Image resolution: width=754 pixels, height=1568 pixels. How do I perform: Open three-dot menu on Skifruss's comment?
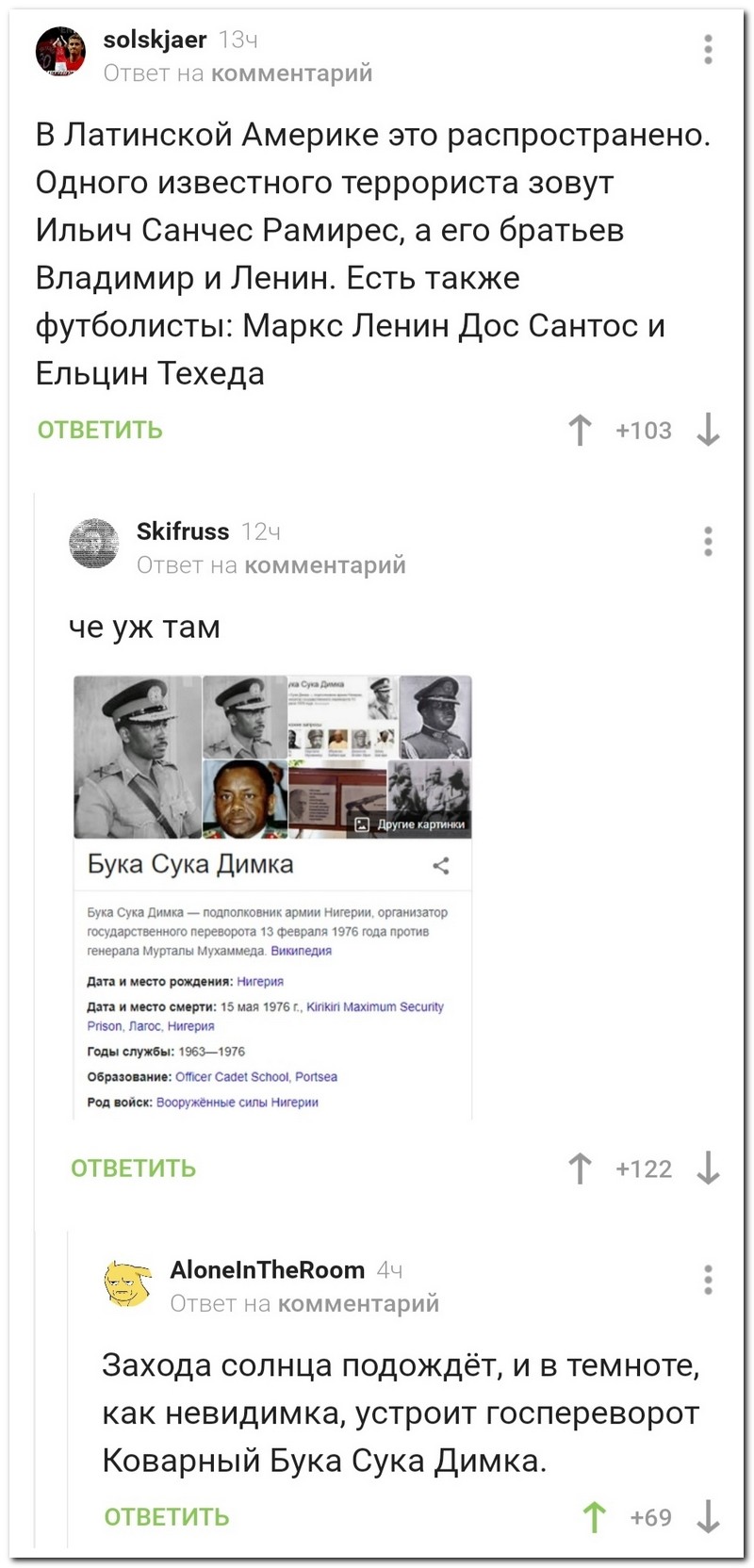click(x=708, y=541)
